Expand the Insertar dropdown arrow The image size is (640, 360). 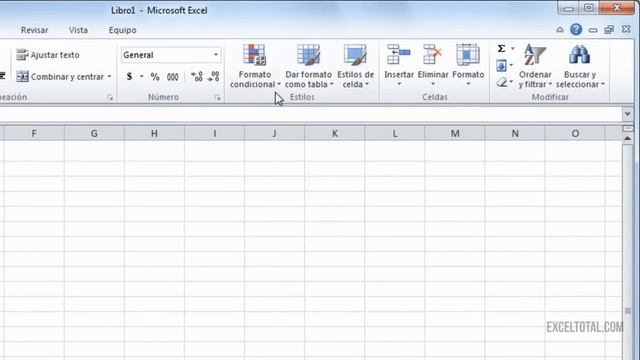[399, 84]
